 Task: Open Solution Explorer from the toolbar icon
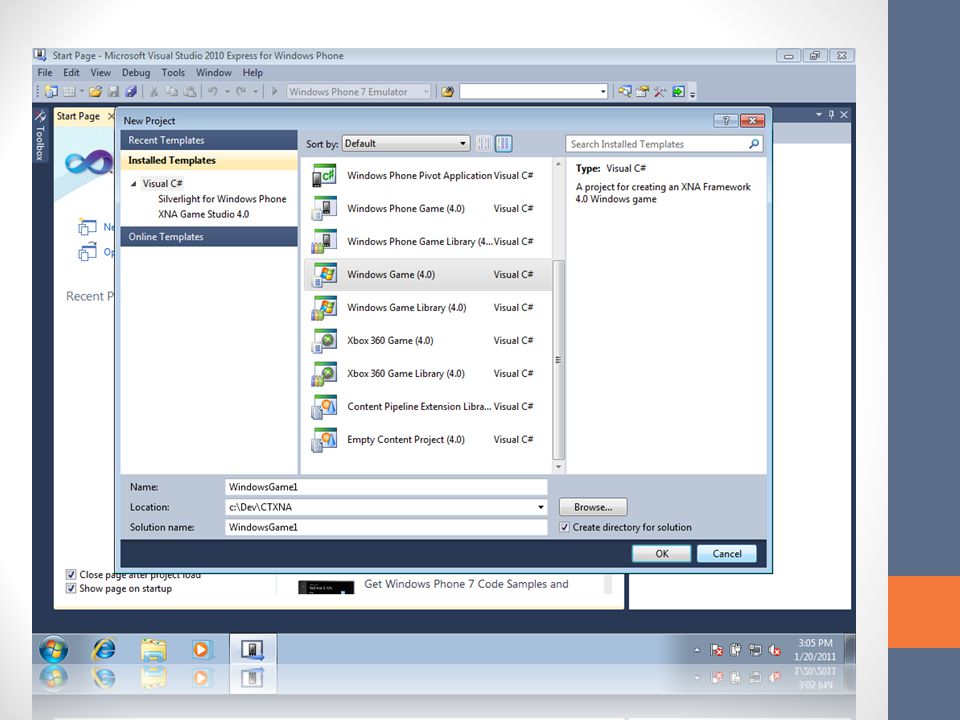pos(624,92)
